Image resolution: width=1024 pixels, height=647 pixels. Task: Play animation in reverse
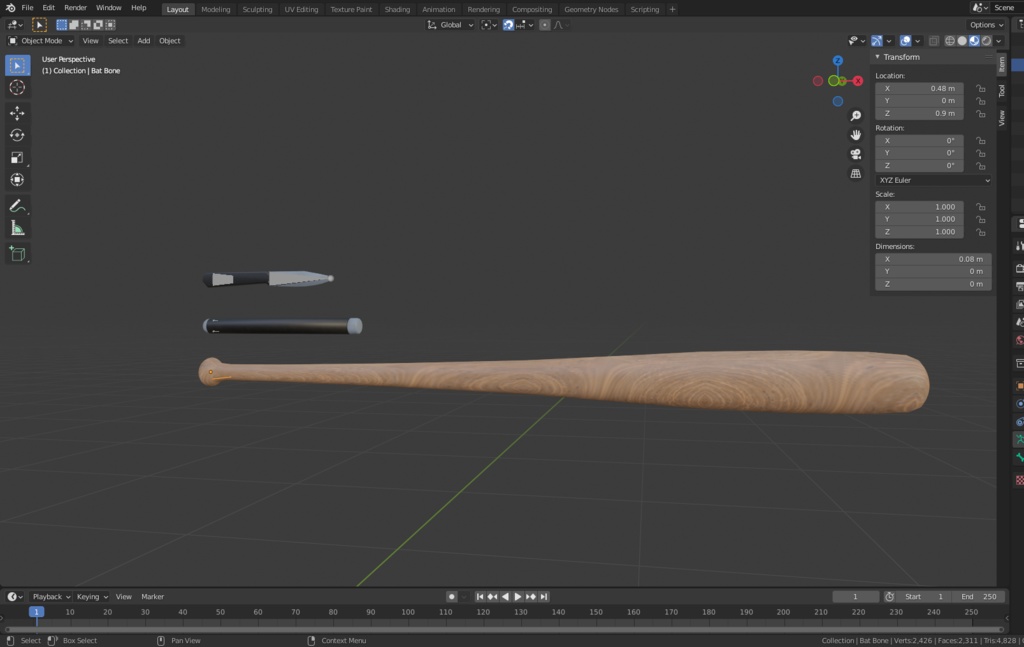505,597
